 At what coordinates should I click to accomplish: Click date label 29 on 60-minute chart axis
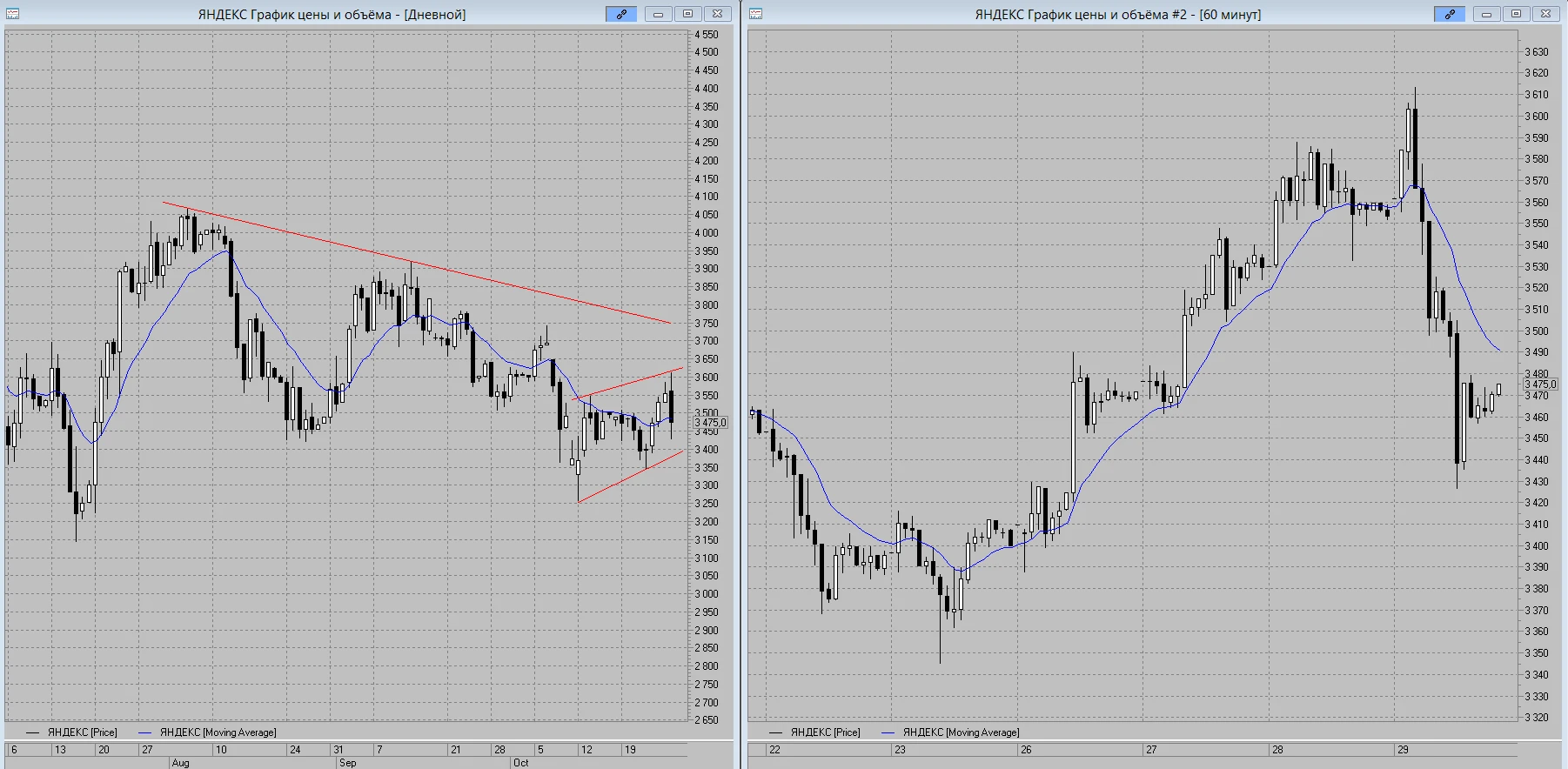click(1402, 750)
